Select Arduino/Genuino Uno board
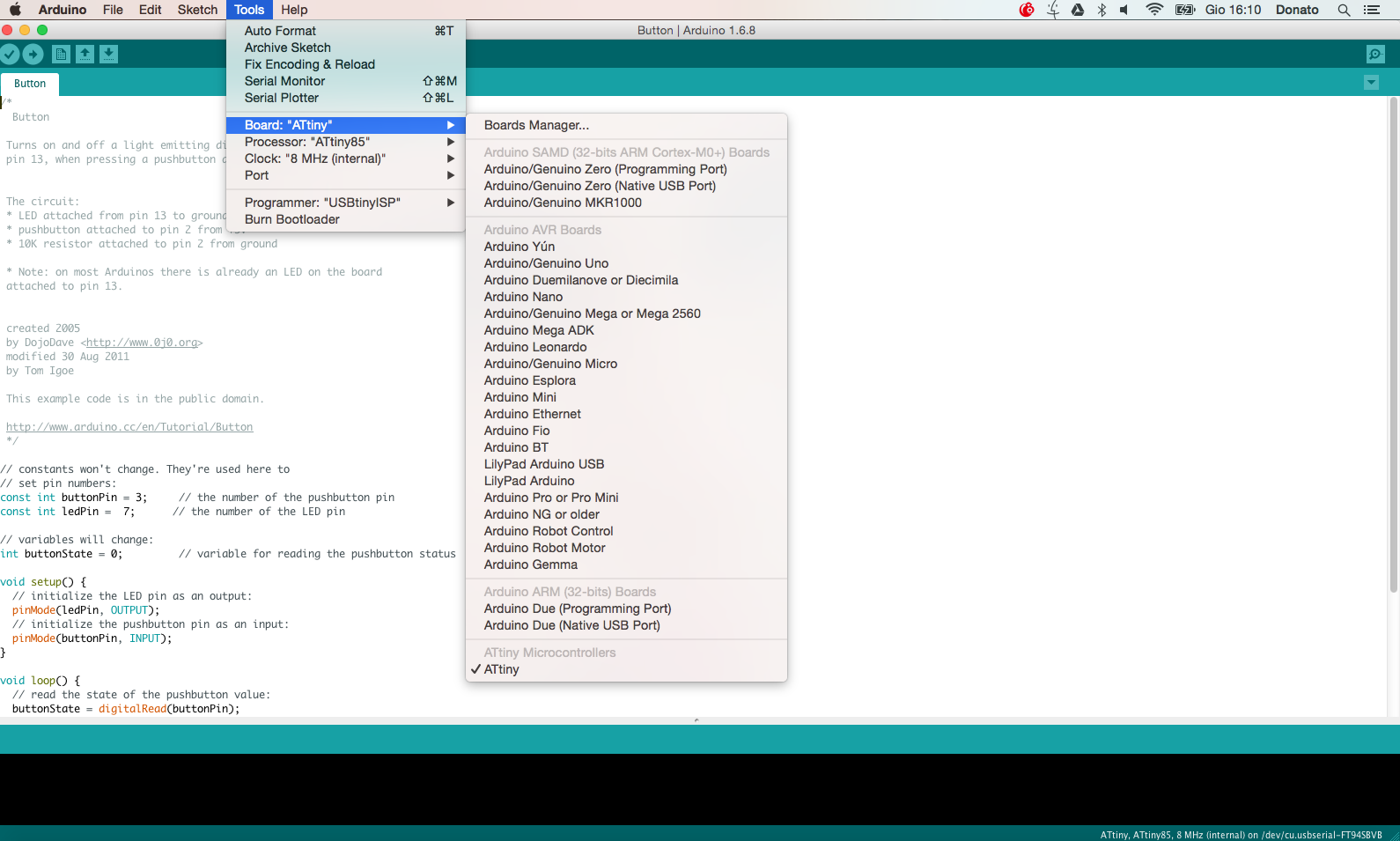 pyautogui.click(x=626, y=263)
